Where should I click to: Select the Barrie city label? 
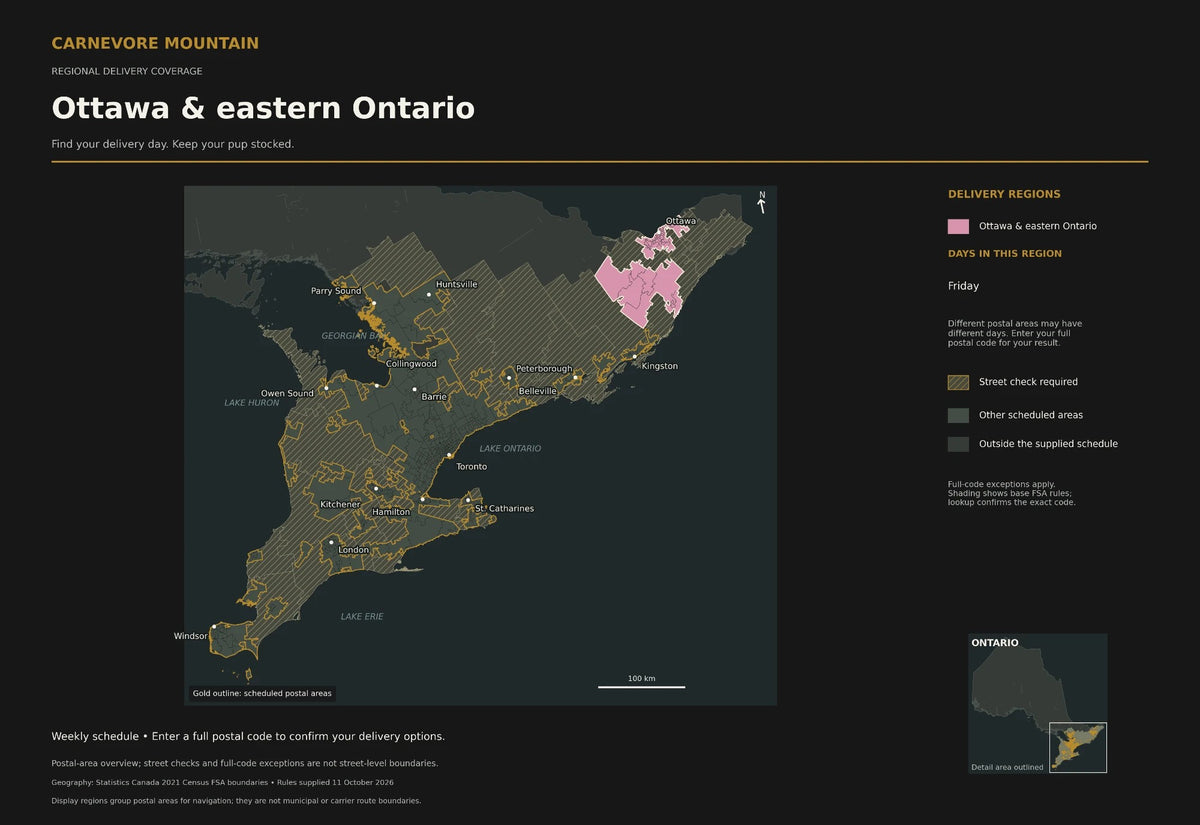434,397
